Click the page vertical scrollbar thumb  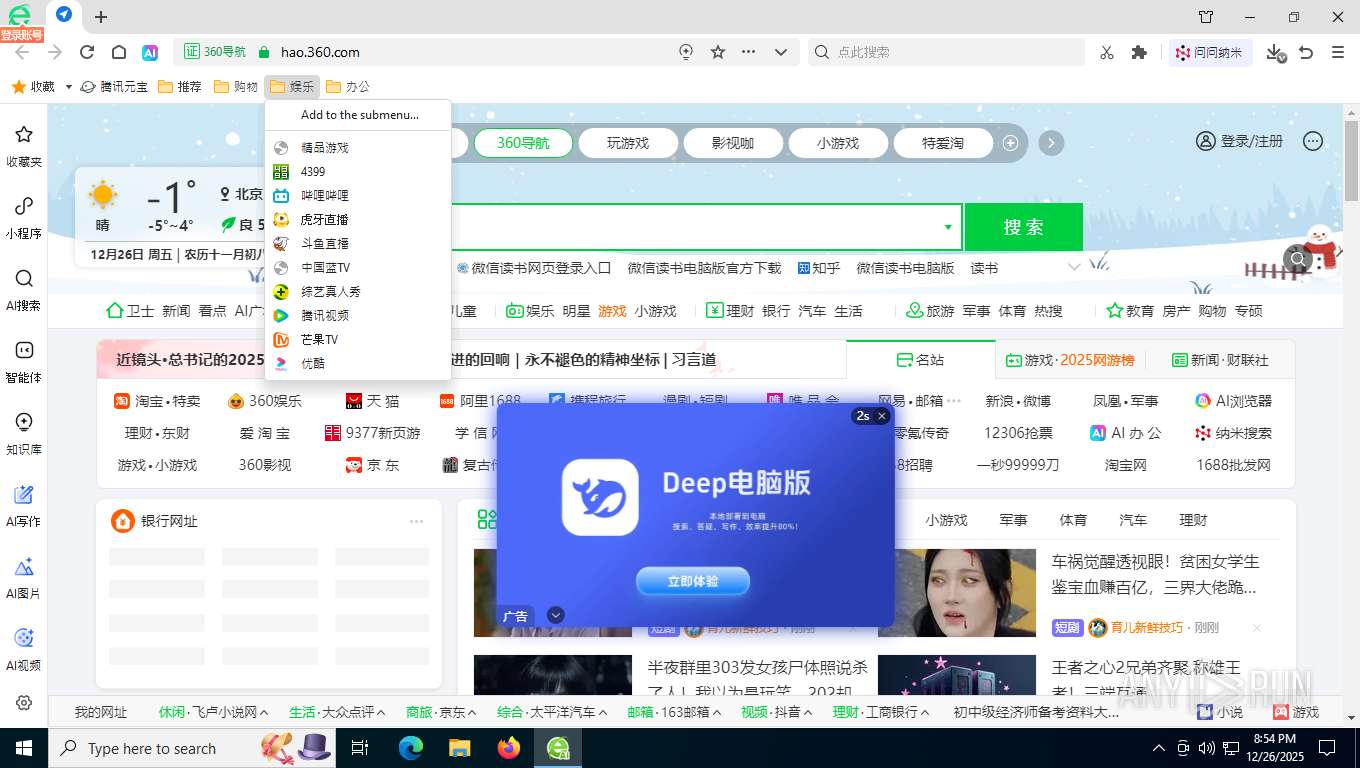pos(1351,160)
